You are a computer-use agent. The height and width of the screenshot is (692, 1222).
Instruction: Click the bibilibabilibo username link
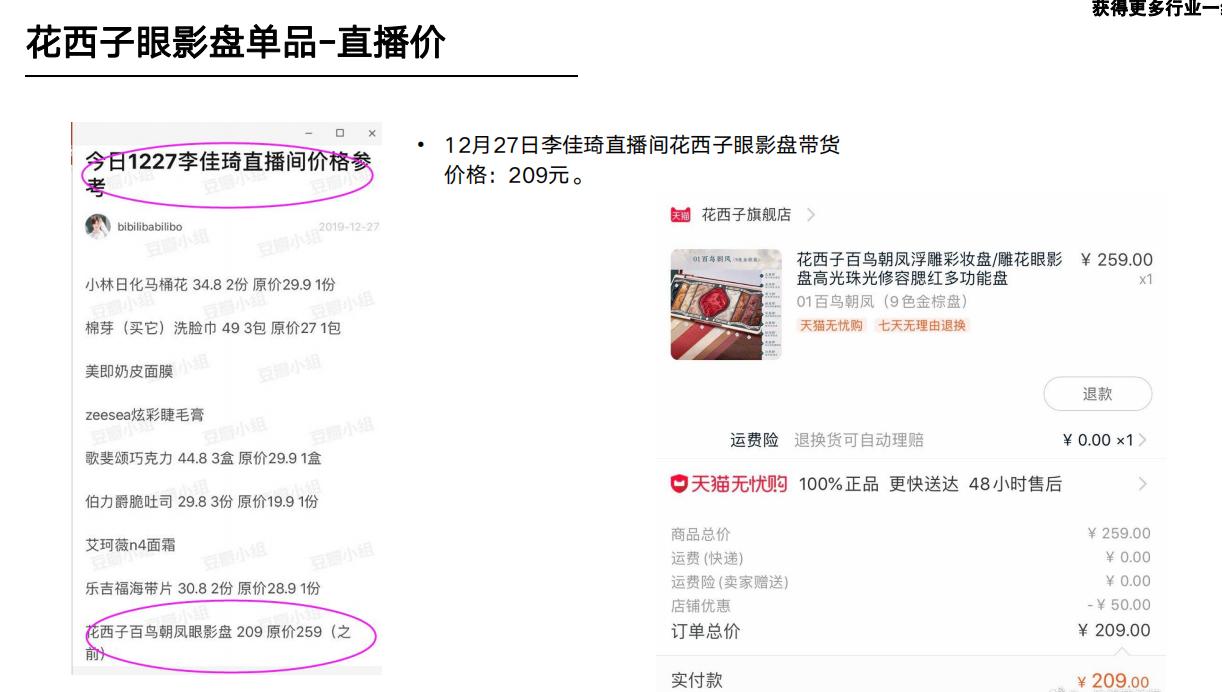pos(150,227)
